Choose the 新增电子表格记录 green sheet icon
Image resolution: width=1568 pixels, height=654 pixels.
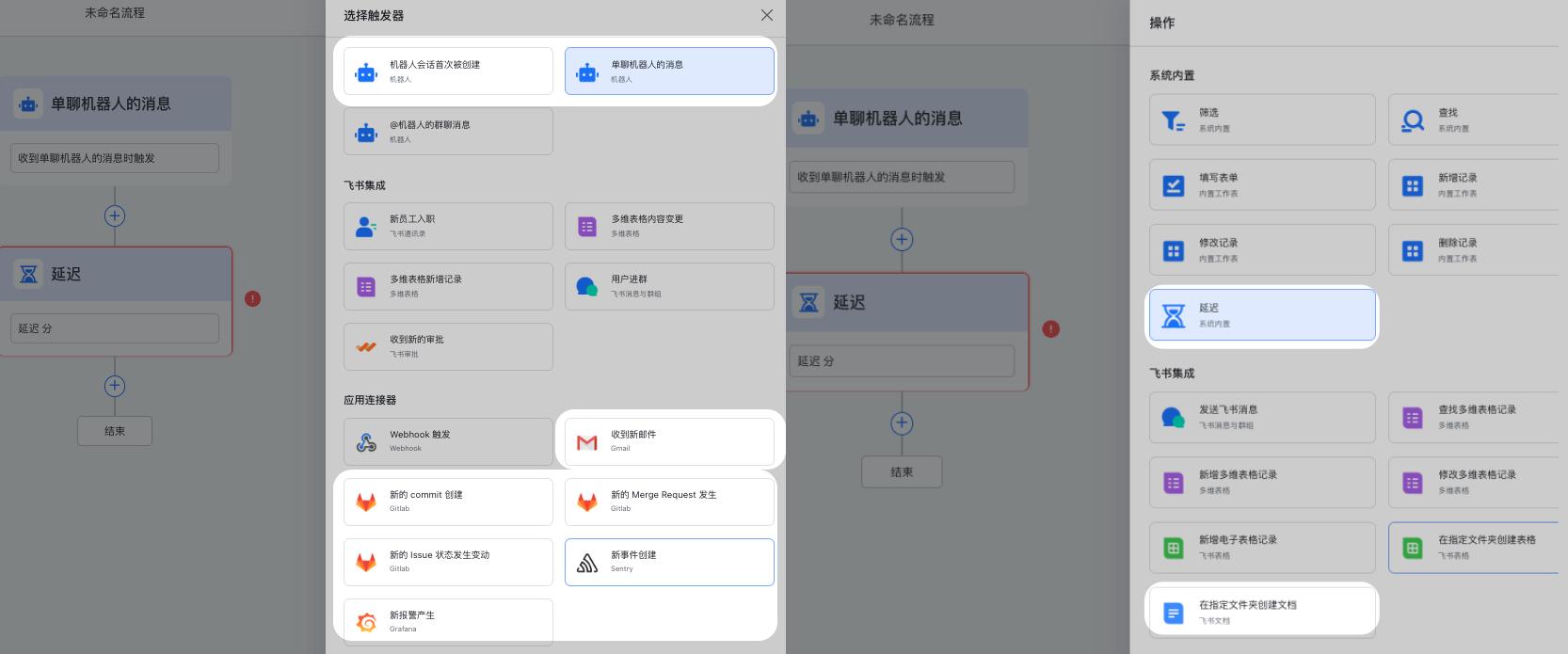point(1174,548)
